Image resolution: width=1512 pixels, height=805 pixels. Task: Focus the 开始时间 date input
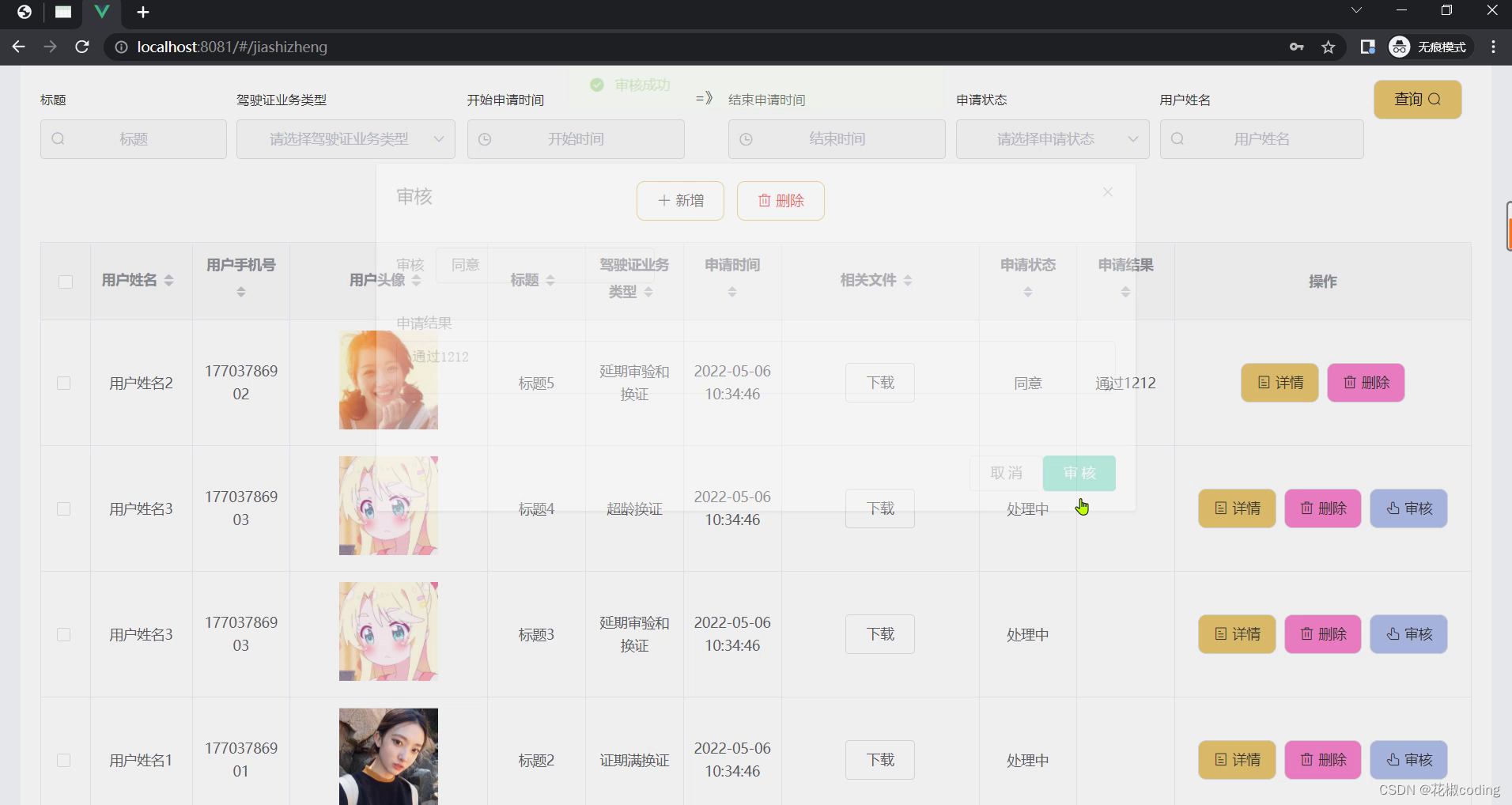(576, 139)
